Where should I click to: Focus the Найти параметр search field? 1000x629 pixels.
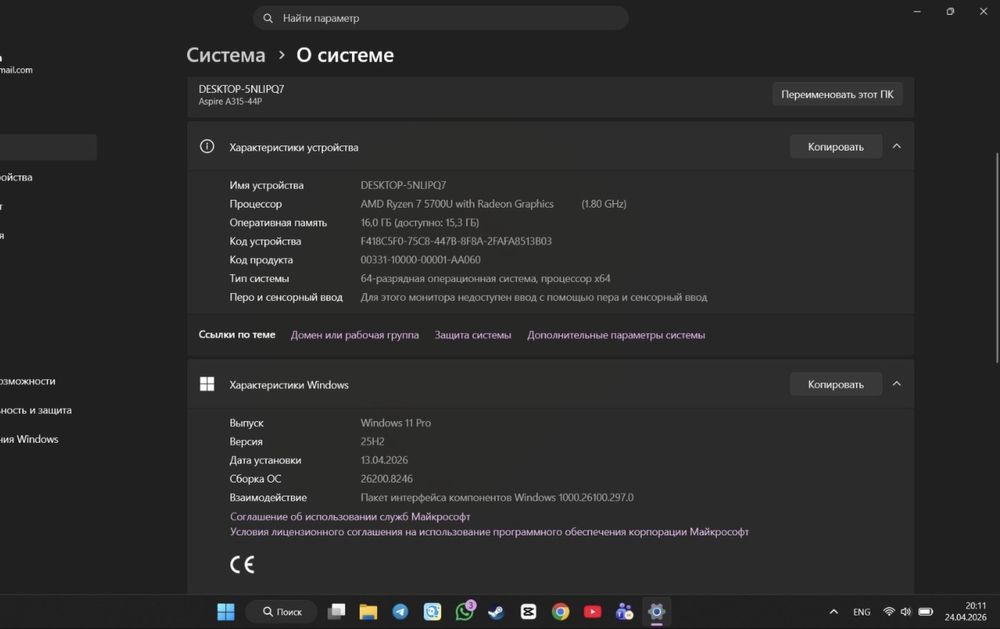tap(441, 18)
